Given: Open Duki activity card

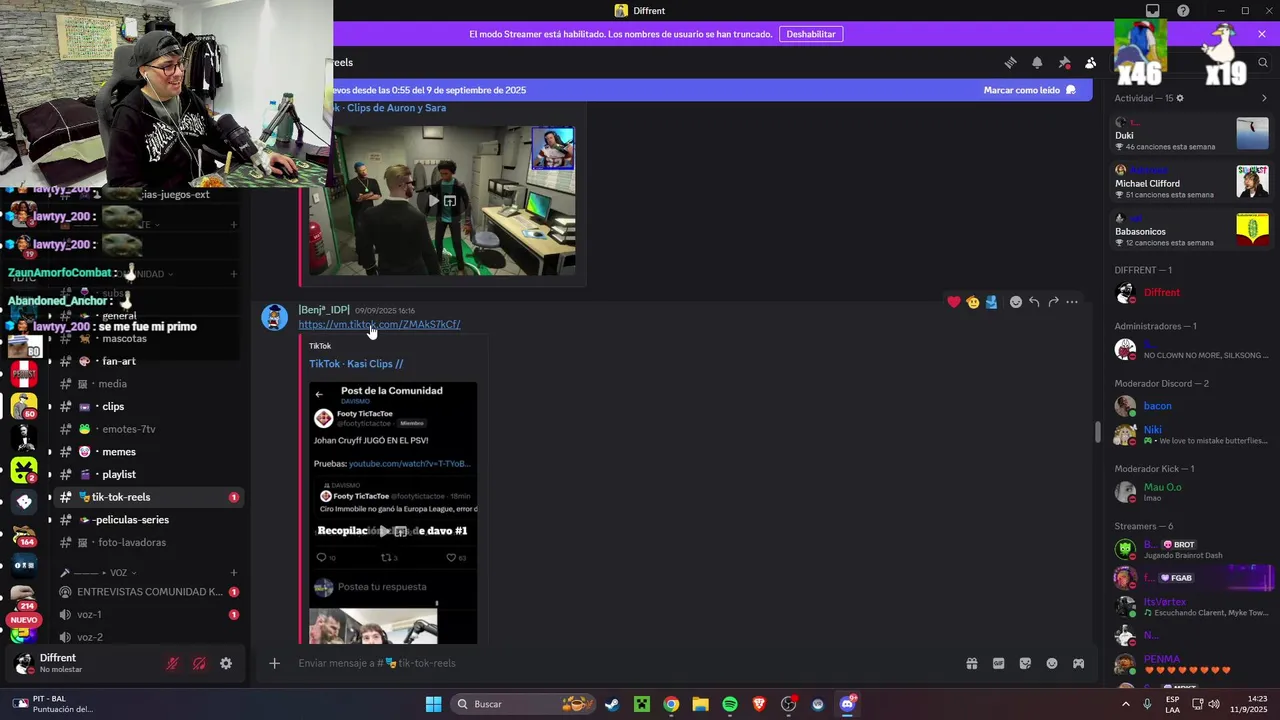Looking at the screenshot, I should click(x=1192, y=134).
